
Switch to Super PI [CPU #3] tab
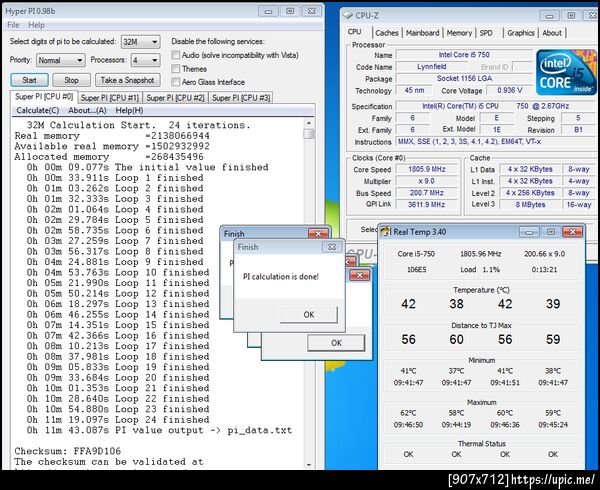point(241,98)
